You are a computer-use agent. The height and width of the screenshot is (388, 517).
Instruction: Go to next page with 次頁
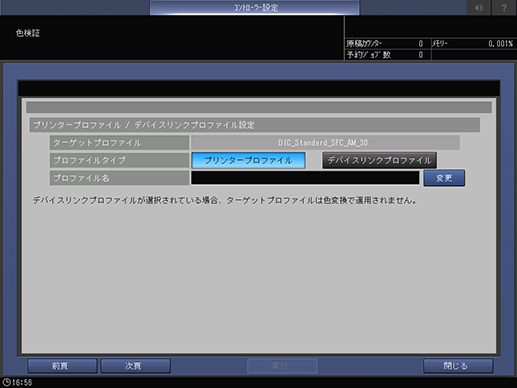[x=136, y=366]
